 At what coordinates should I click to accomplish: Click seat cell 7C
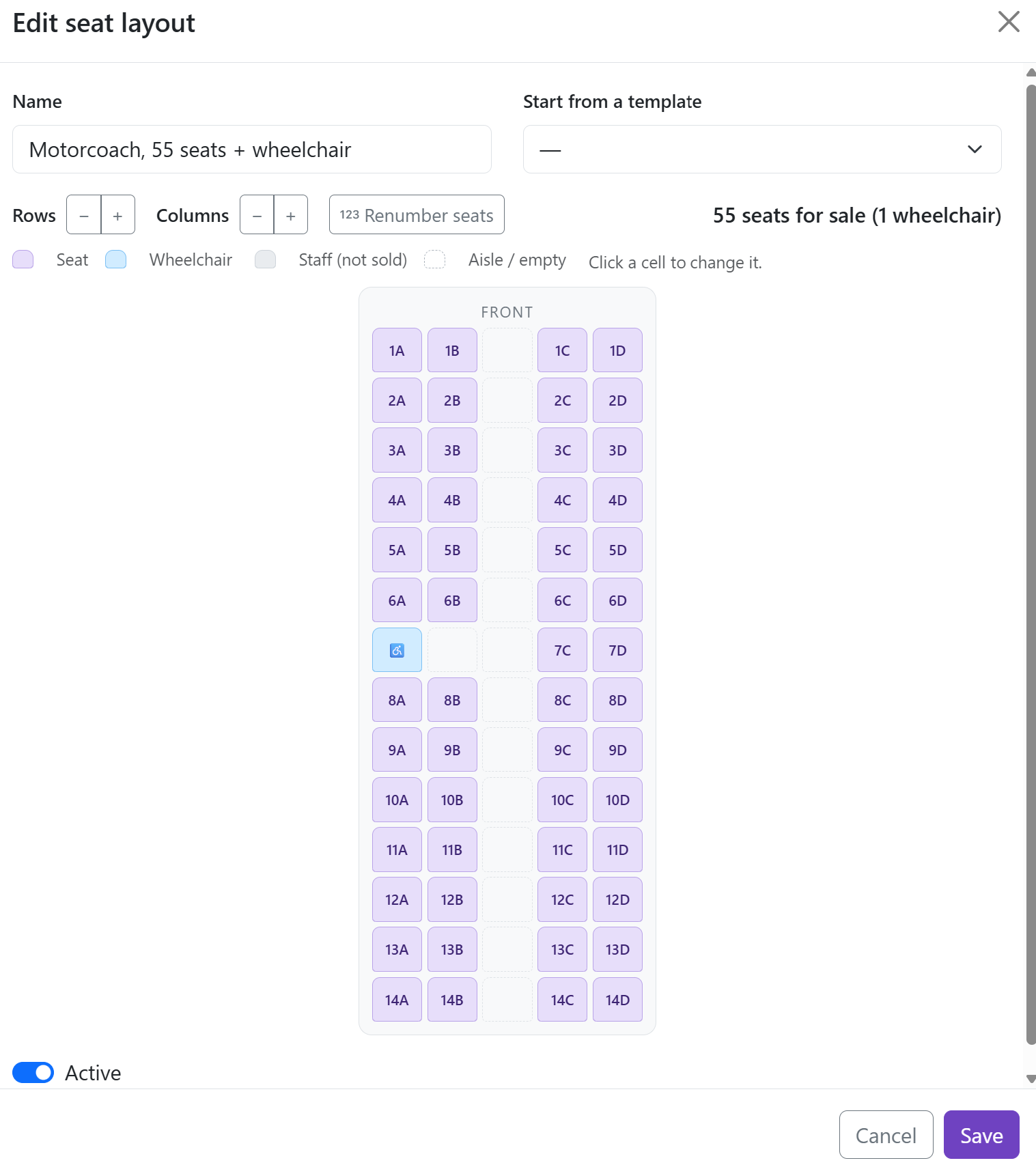[562, 650]
